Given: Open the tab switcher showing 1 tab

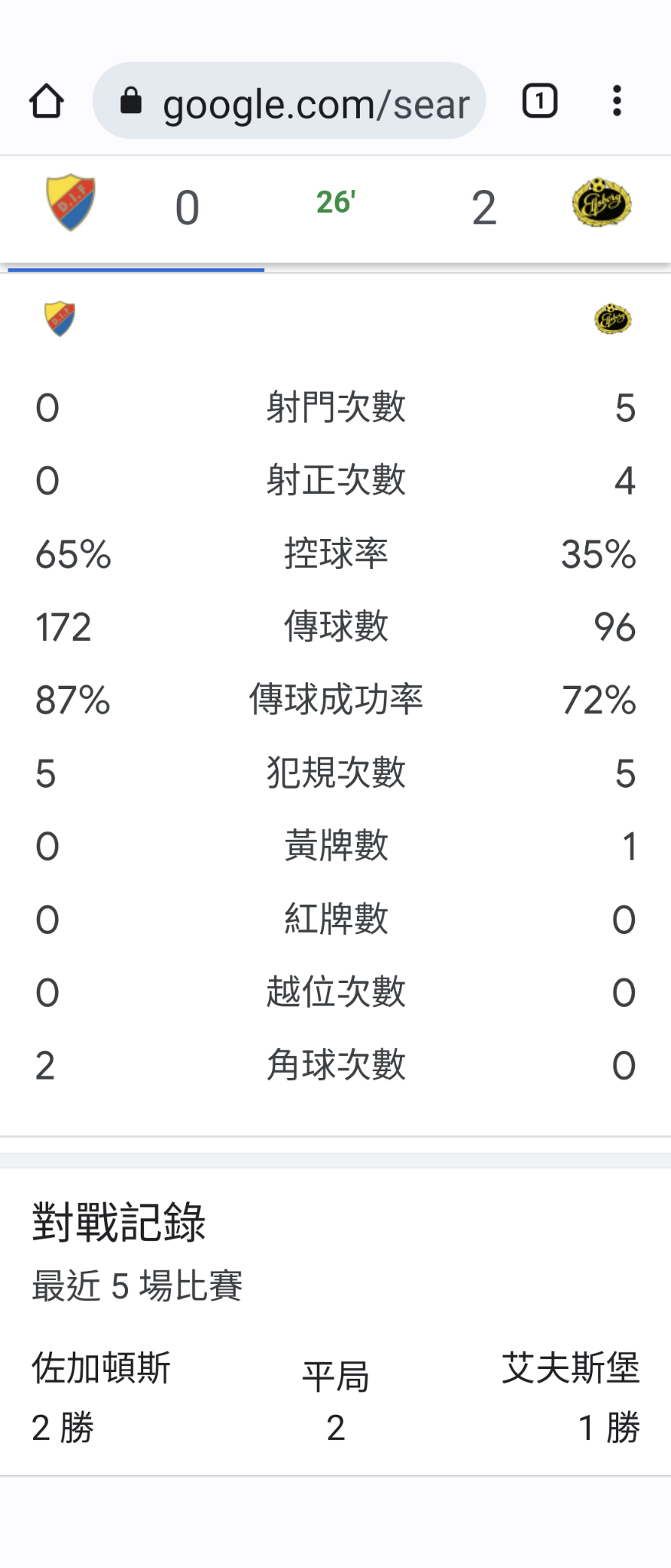Looking at the screenshot, I should coord(539,101).
